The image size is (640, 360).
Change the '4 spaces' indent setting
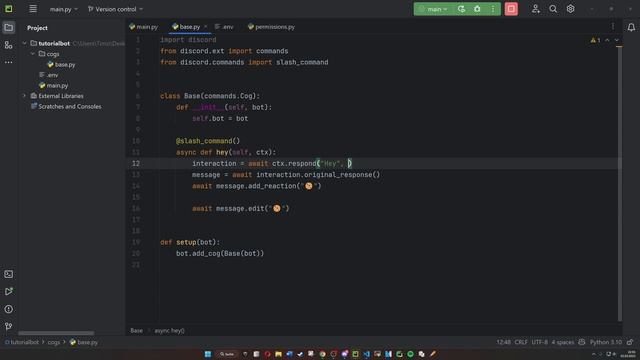[562, 342]
